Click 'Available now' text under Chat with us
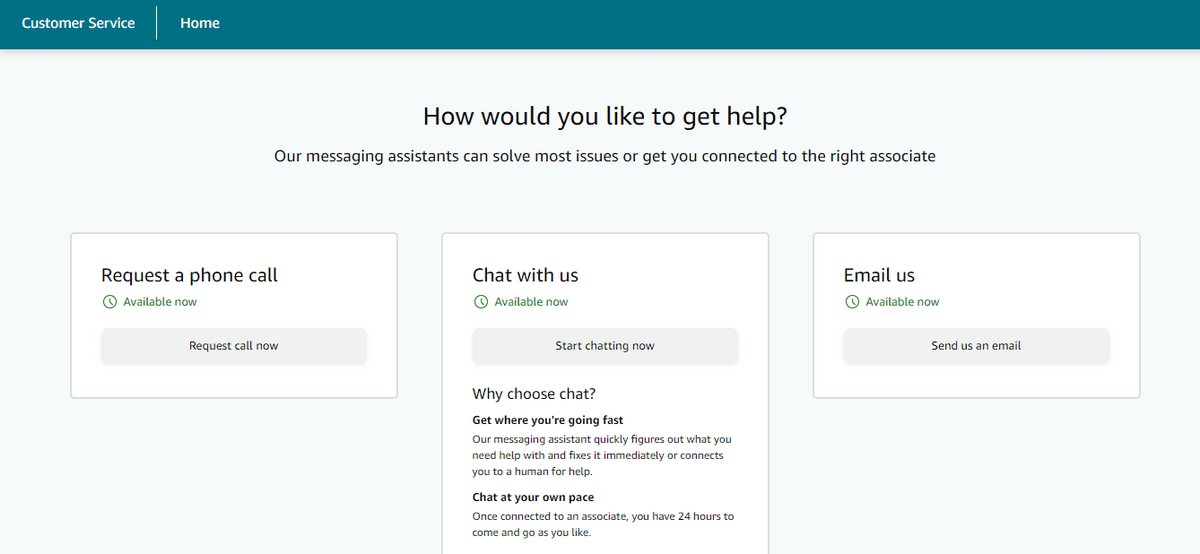 click(x=531, y=302)
